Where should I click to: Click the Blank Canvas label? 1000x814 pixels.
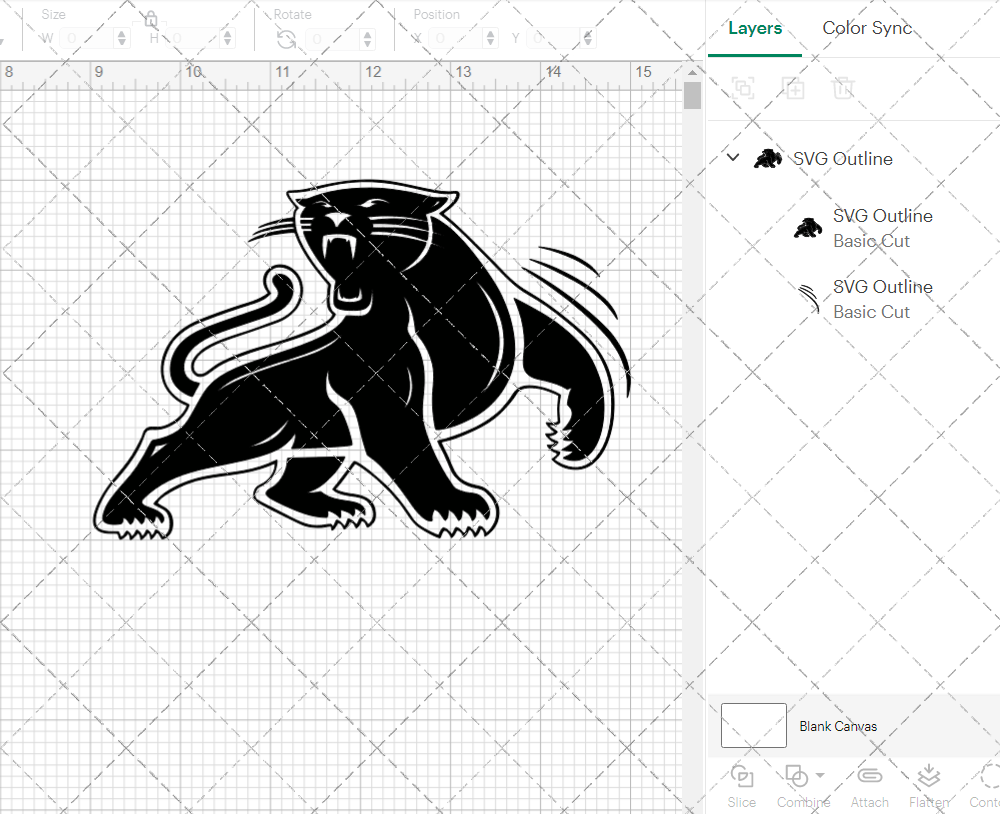[838, 726]
